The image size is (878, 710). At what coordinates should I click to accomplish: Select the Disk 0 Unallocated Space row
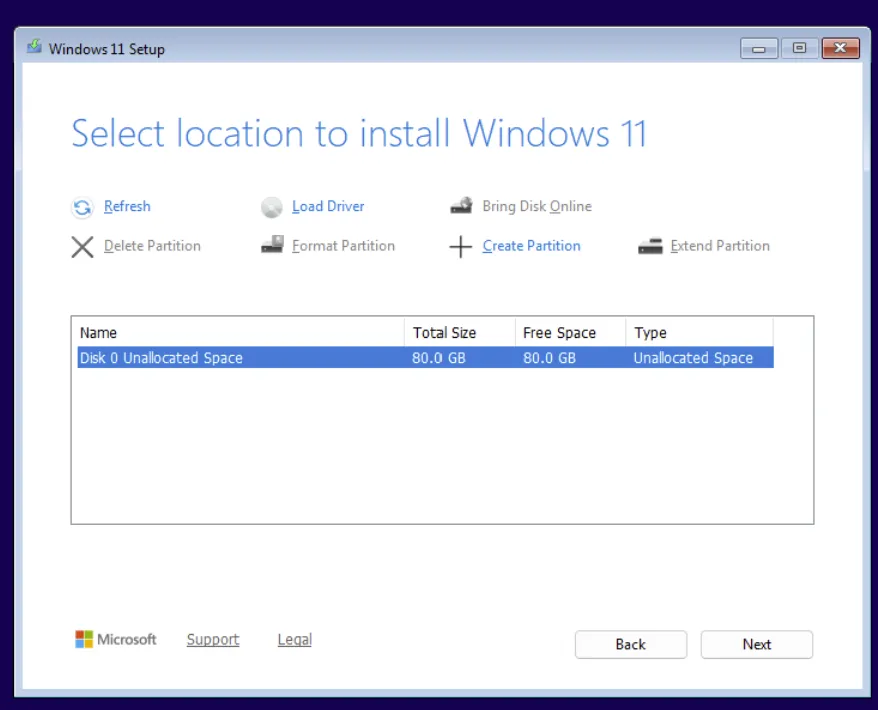(426, 358)
